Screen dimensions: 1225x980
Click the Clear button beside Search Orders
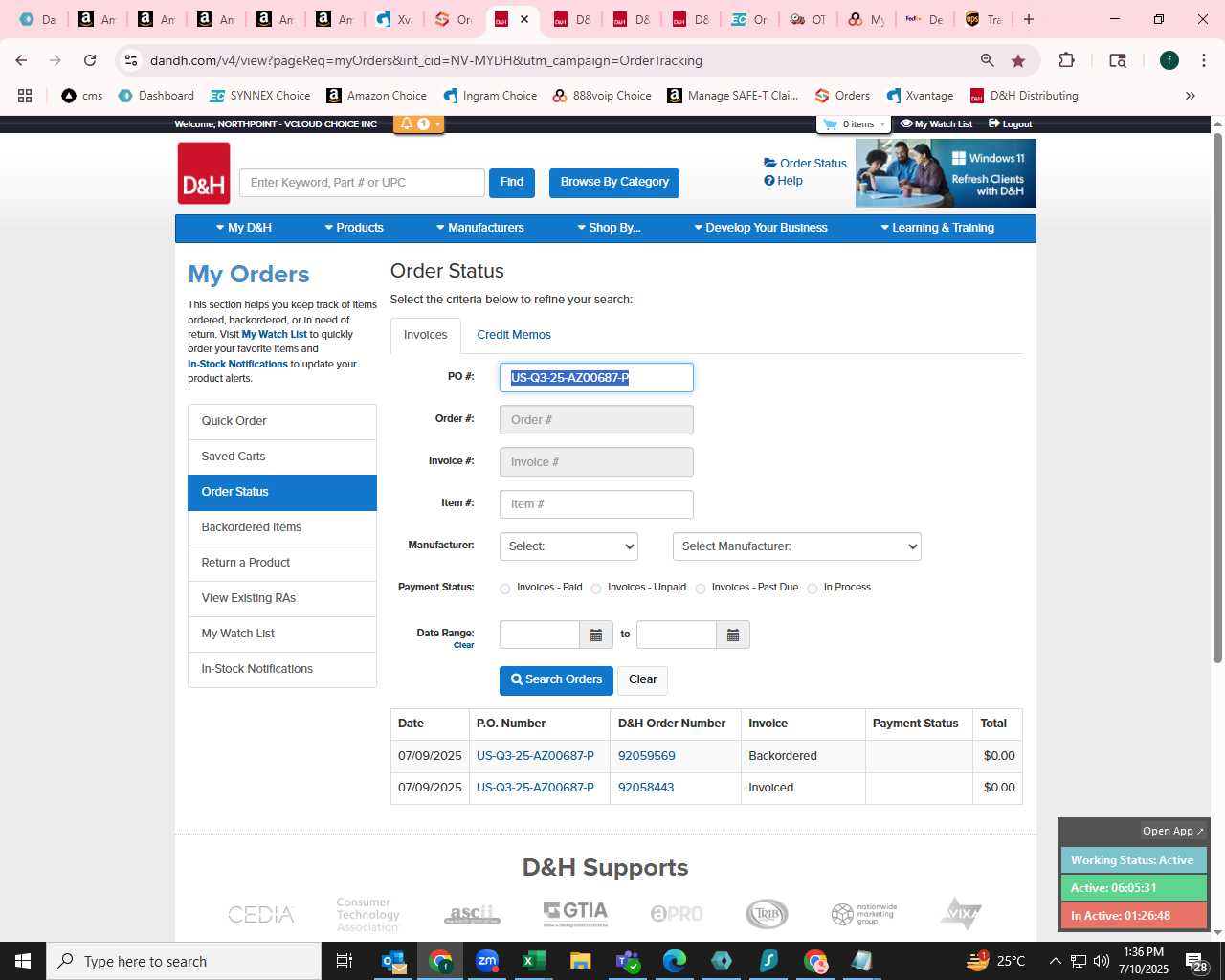642,680
